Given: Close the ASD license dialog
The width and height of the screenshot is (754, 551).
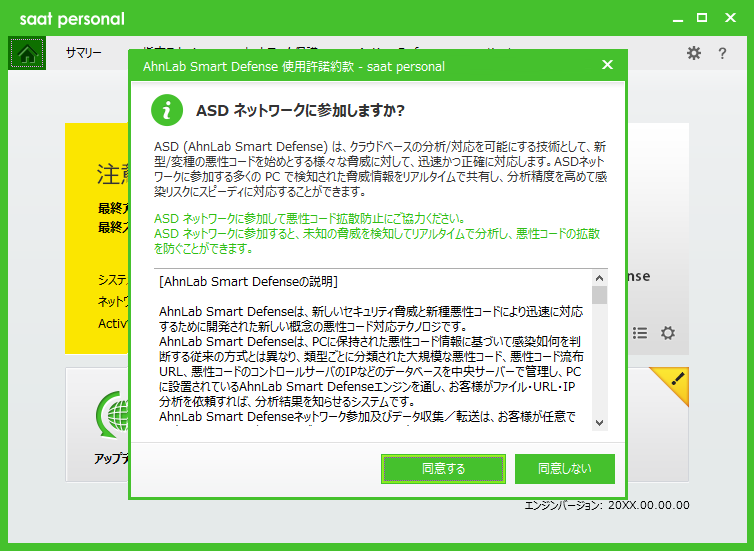Looking at the screenshot, I should [607, 64].
